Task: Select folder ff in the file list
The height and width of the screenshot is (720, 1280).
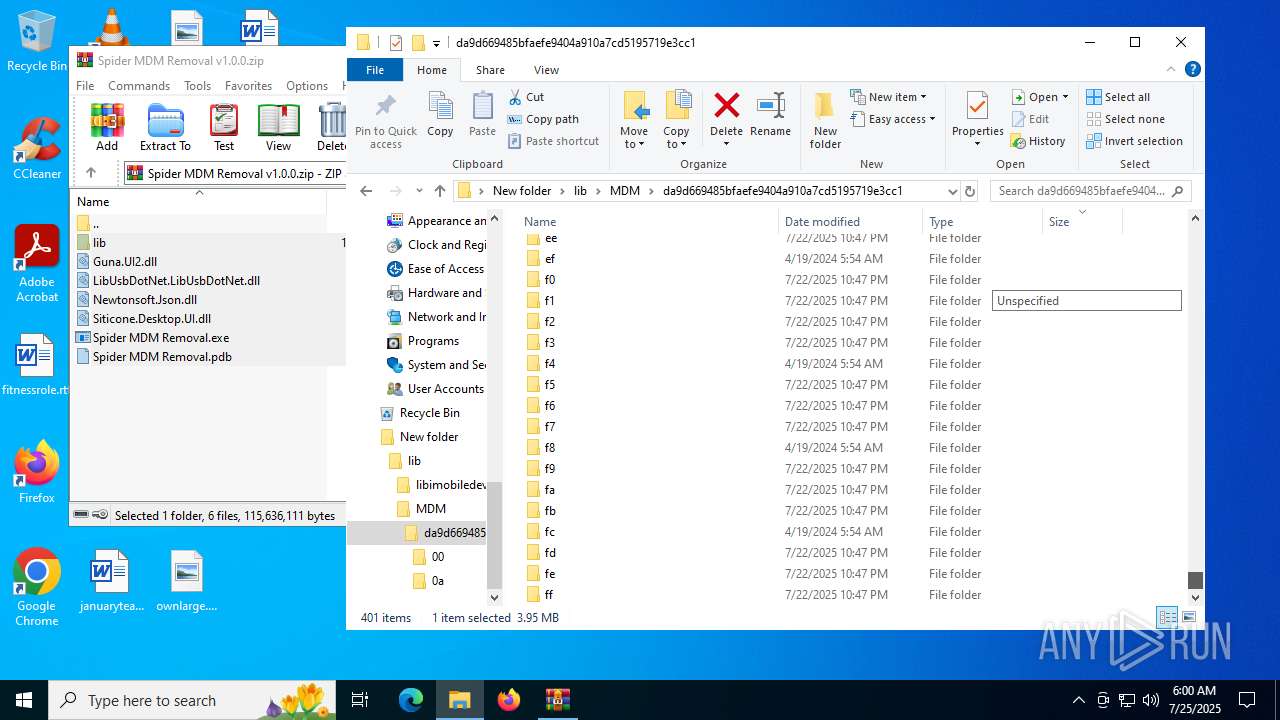Action: (550, 595)
